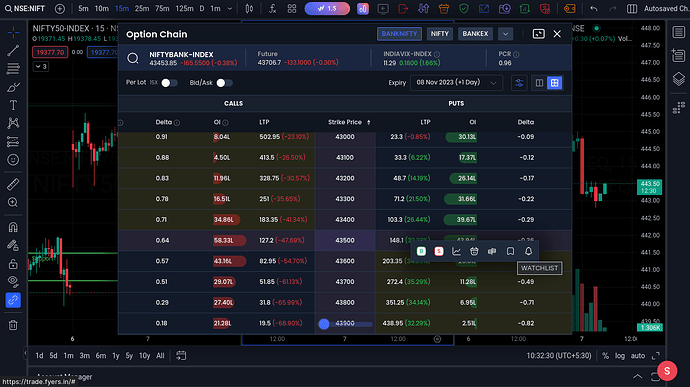The image size is (690, 387).
Task: Select the BANKNIFTY tab
Action: (x=399, y=34)
